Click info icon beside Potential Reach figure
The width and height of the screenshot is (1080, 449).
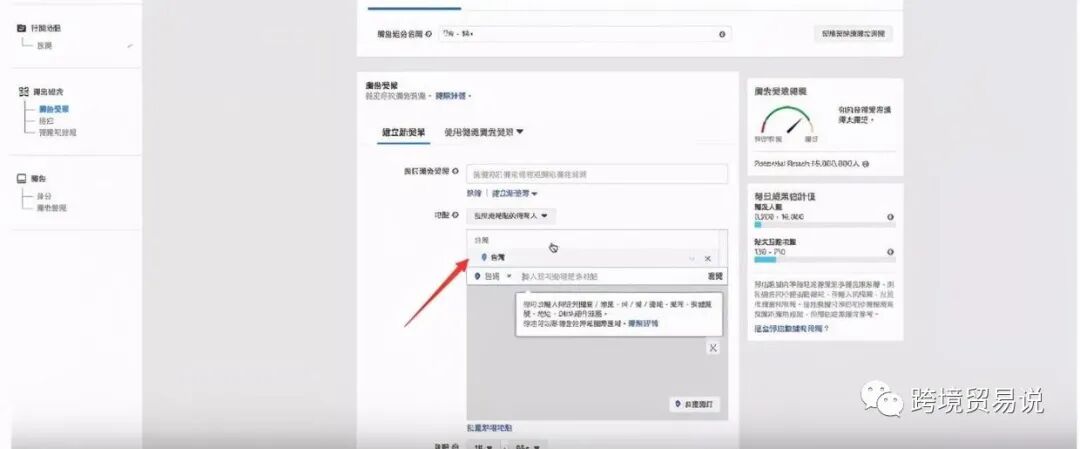coord(865,164)
